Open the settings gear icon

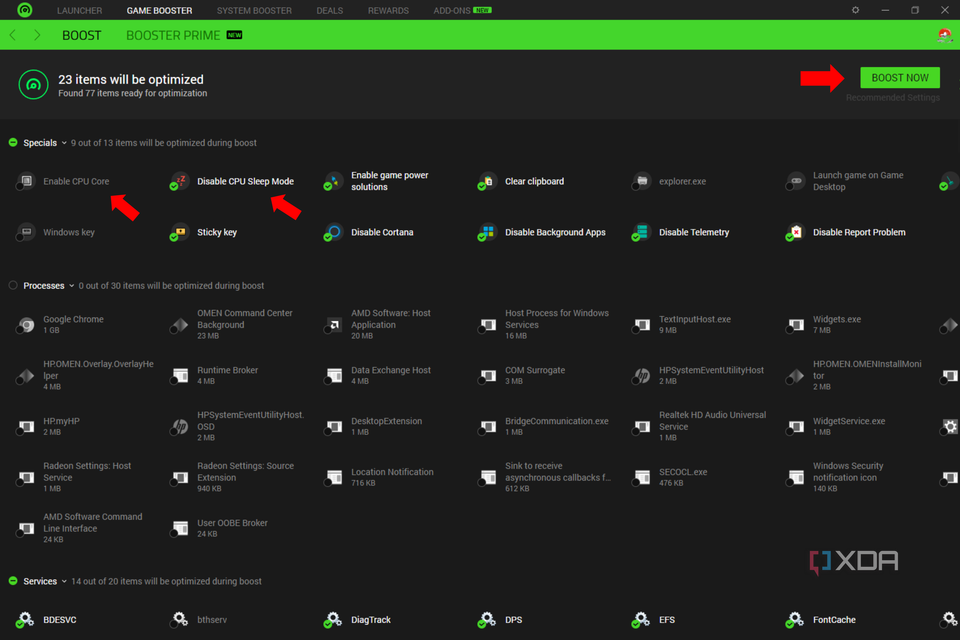pos(855,10)
